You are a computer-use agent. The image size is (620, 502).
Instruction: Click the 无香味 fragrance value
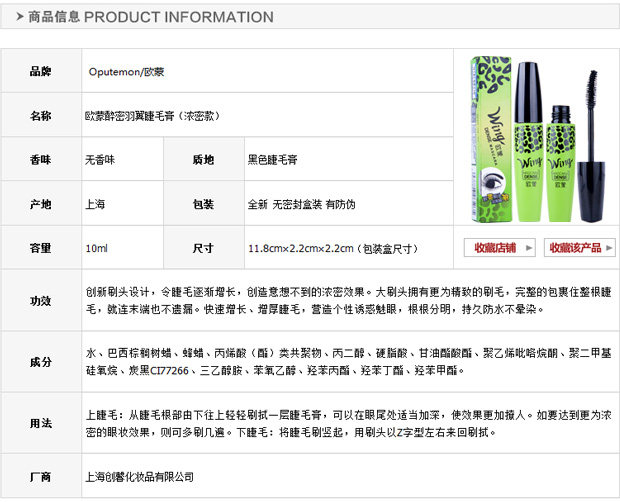point(100,160)
